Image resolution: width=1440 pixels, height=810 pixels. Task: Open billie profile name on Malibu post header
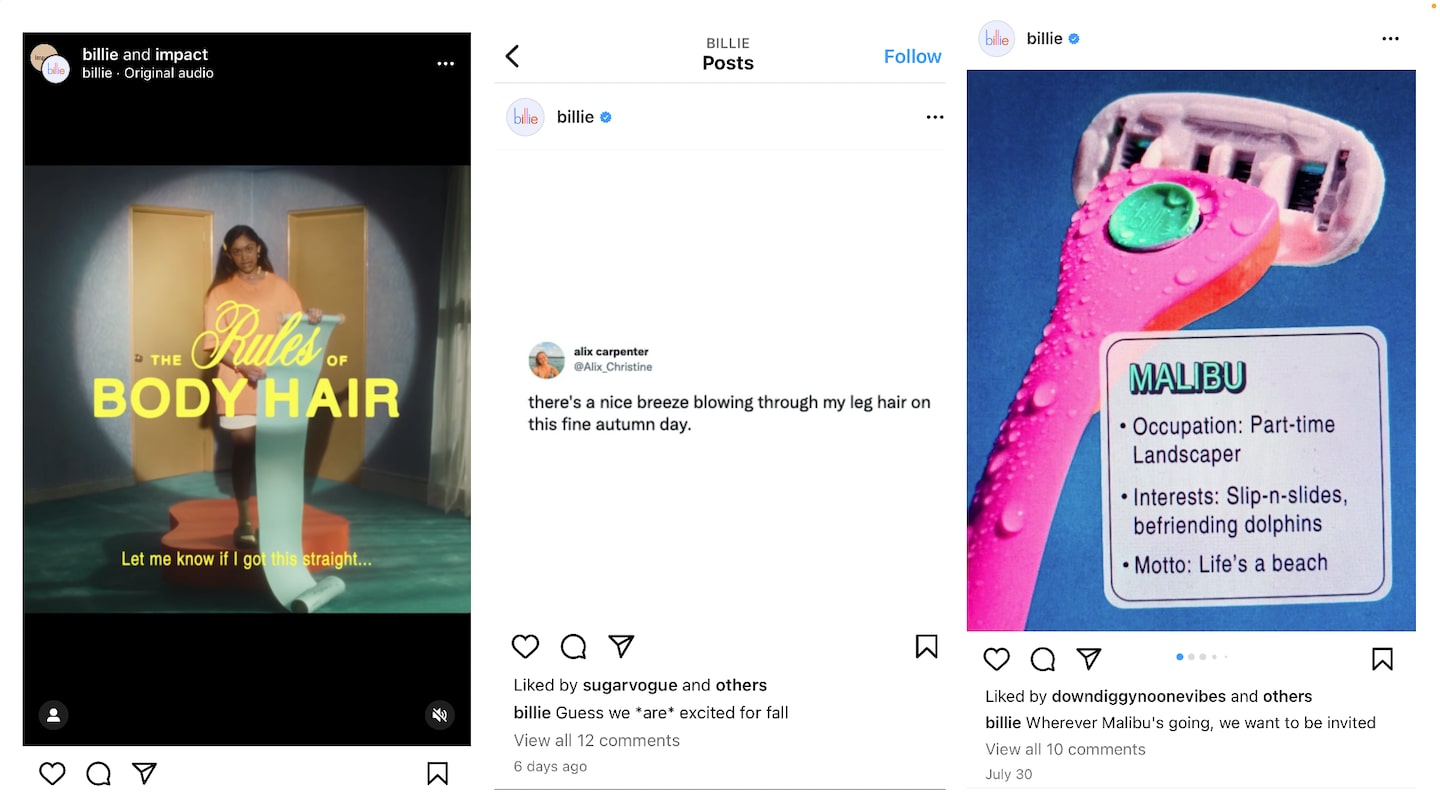[x=1044, y=38]
